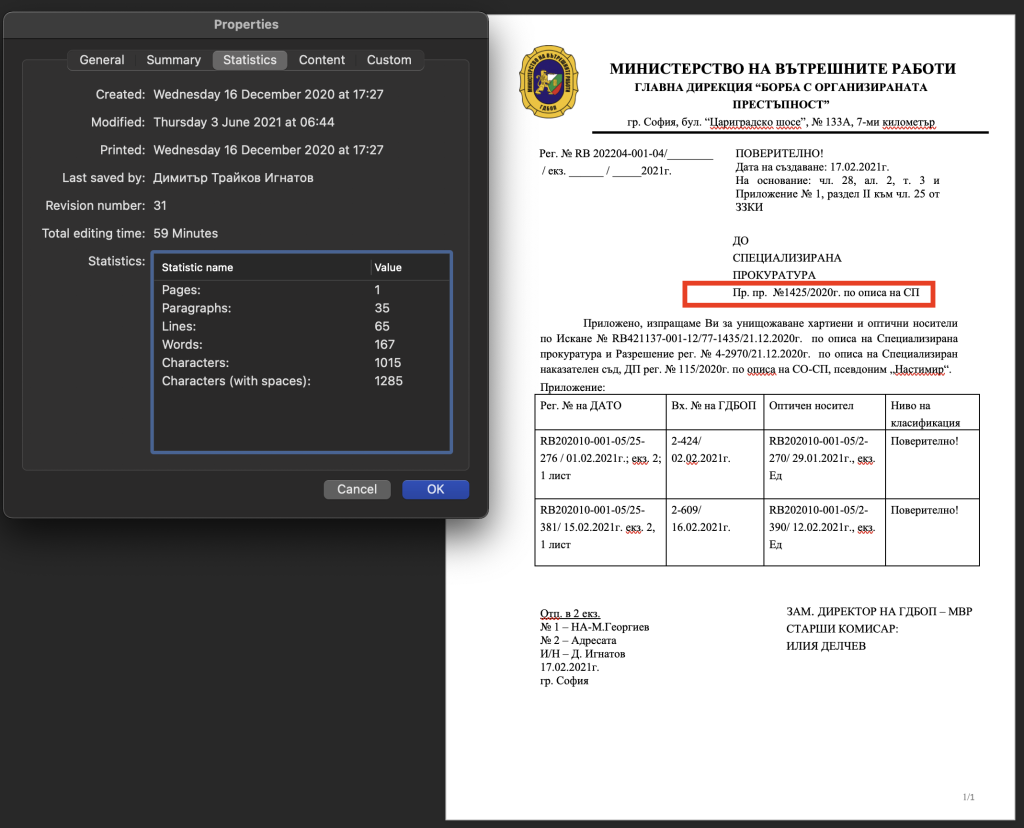Image resolution: width=1024 pixels, height=828 pixels.
Task: Switch to the Custom tab
Action: click(x=389, y=60)
